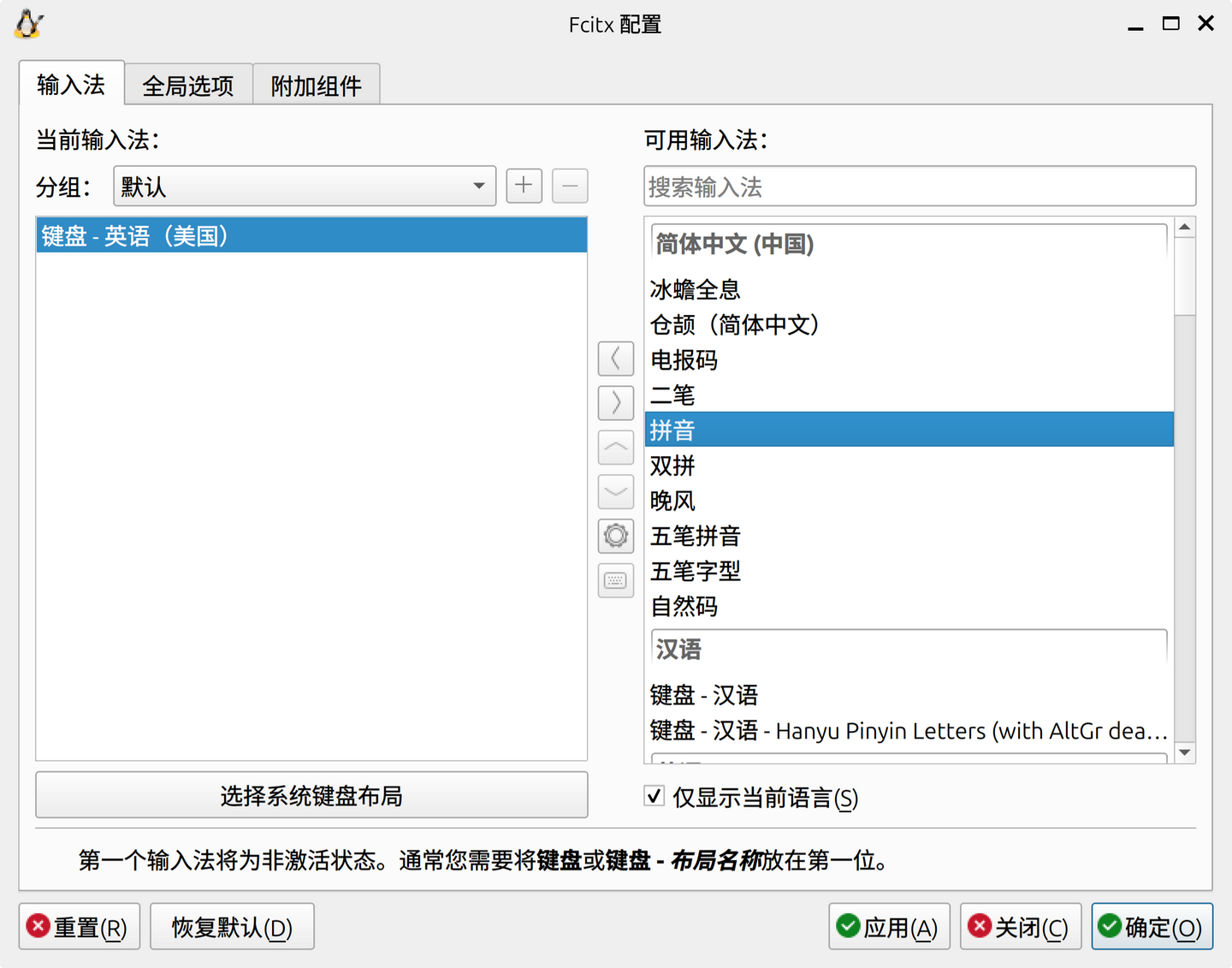Click the 选择系统键盘布局 button

(311, 795)
